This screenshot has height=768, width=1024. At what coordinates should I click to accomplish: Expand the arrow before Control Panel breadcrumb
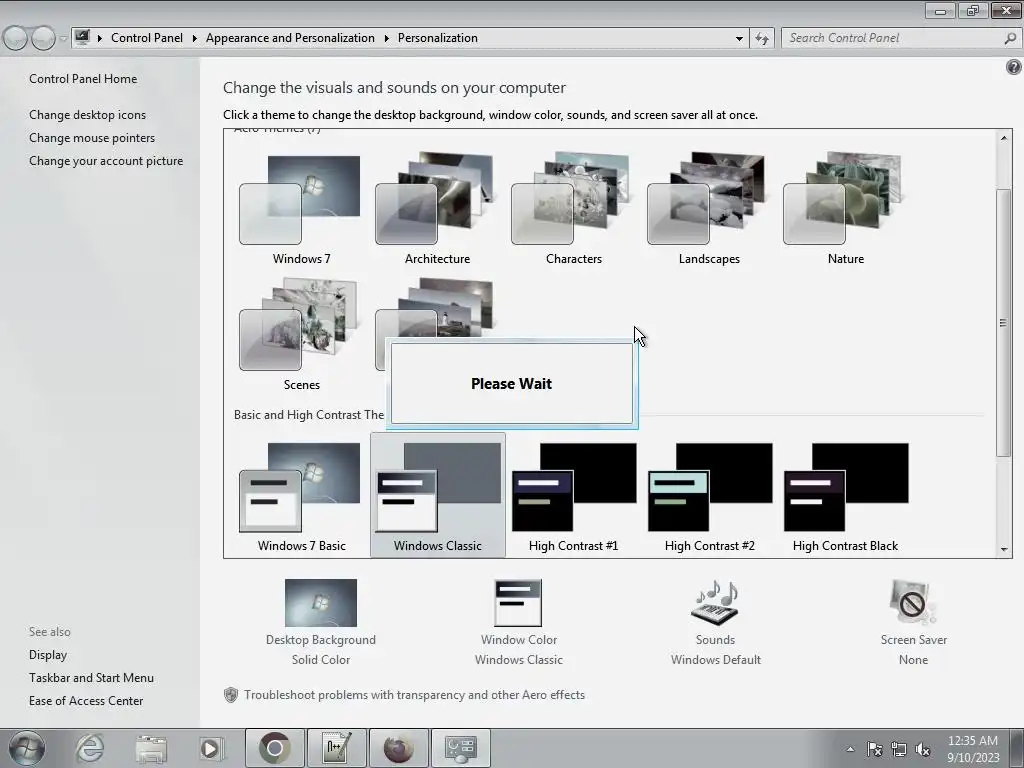pyautogui.click(x=99, y=38)
